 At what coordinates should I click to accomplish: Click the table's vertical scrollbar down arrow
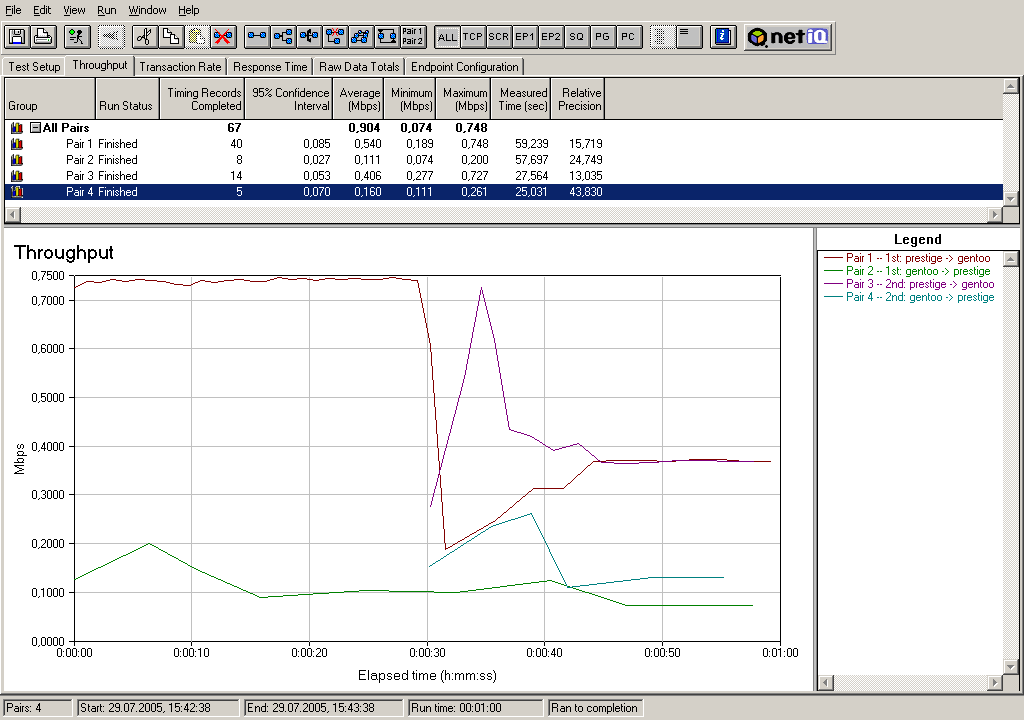[x=1010, y=198]
